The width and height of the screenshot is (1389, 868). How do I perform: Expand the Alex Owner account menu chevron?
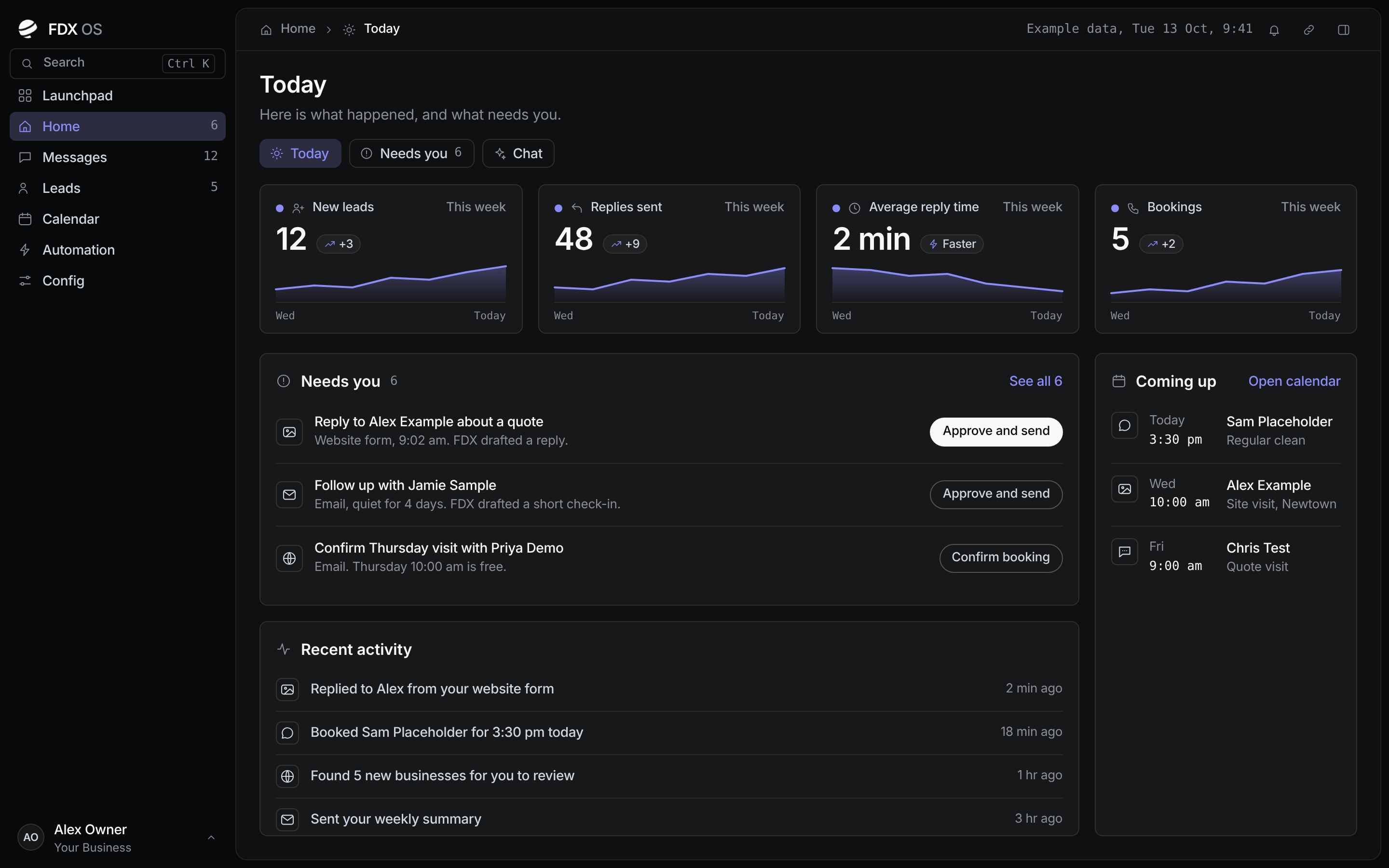click(x=211, y=838)
